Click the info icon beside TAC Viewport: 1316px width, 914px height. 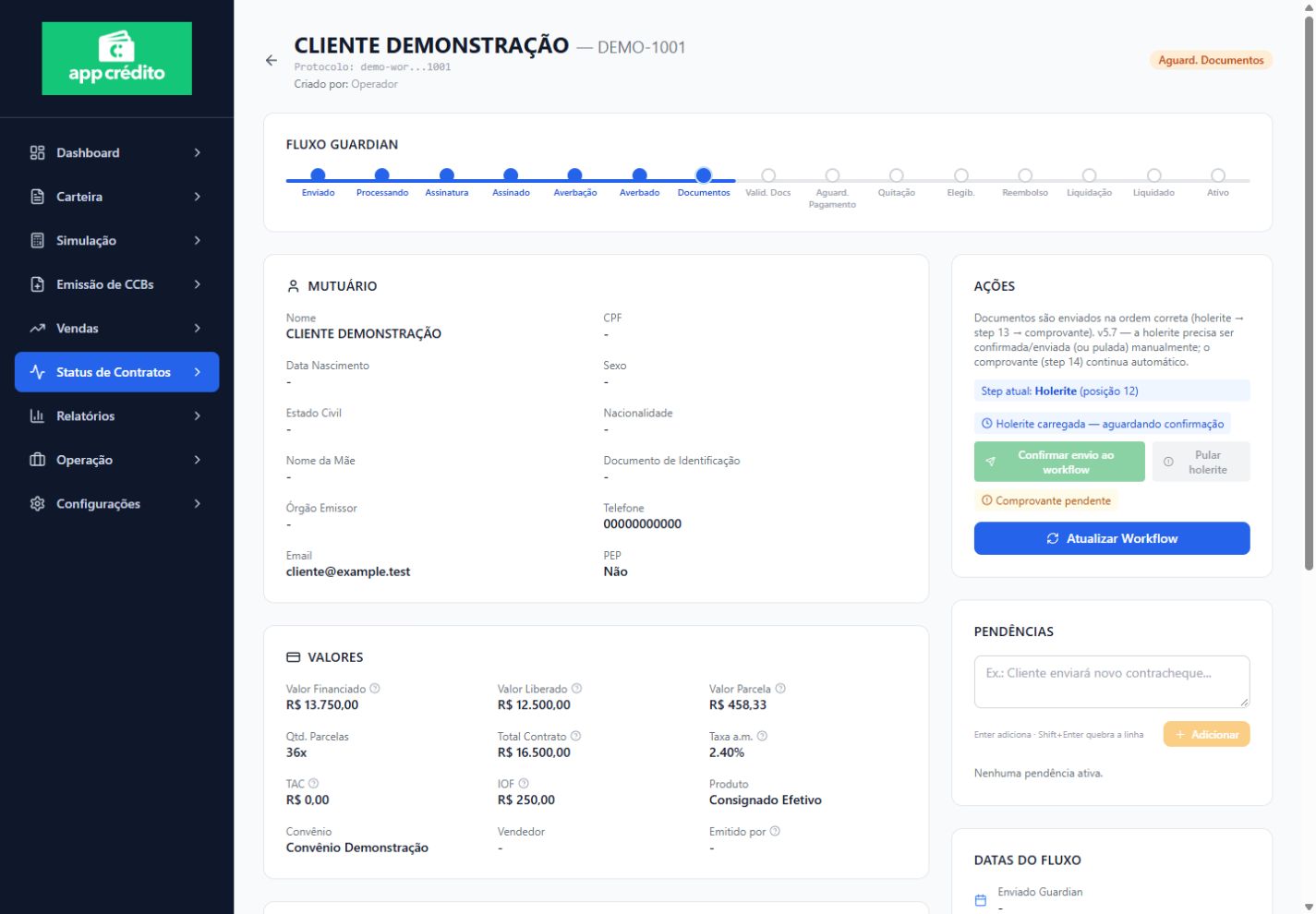[313, 784]
